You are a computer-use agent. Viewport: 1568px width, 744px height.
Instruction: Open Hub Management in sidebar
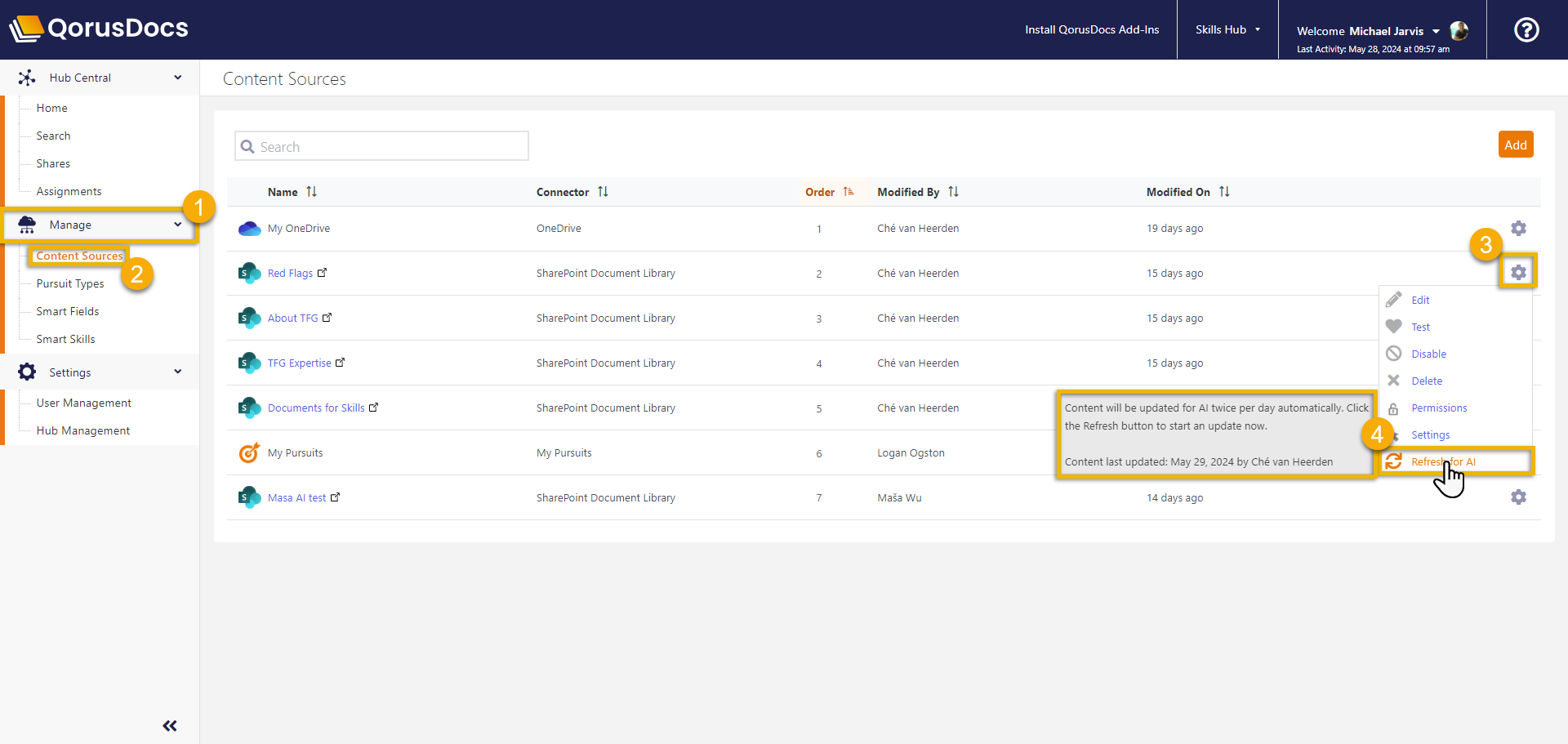pyautogui.click(x=83, y=430)
